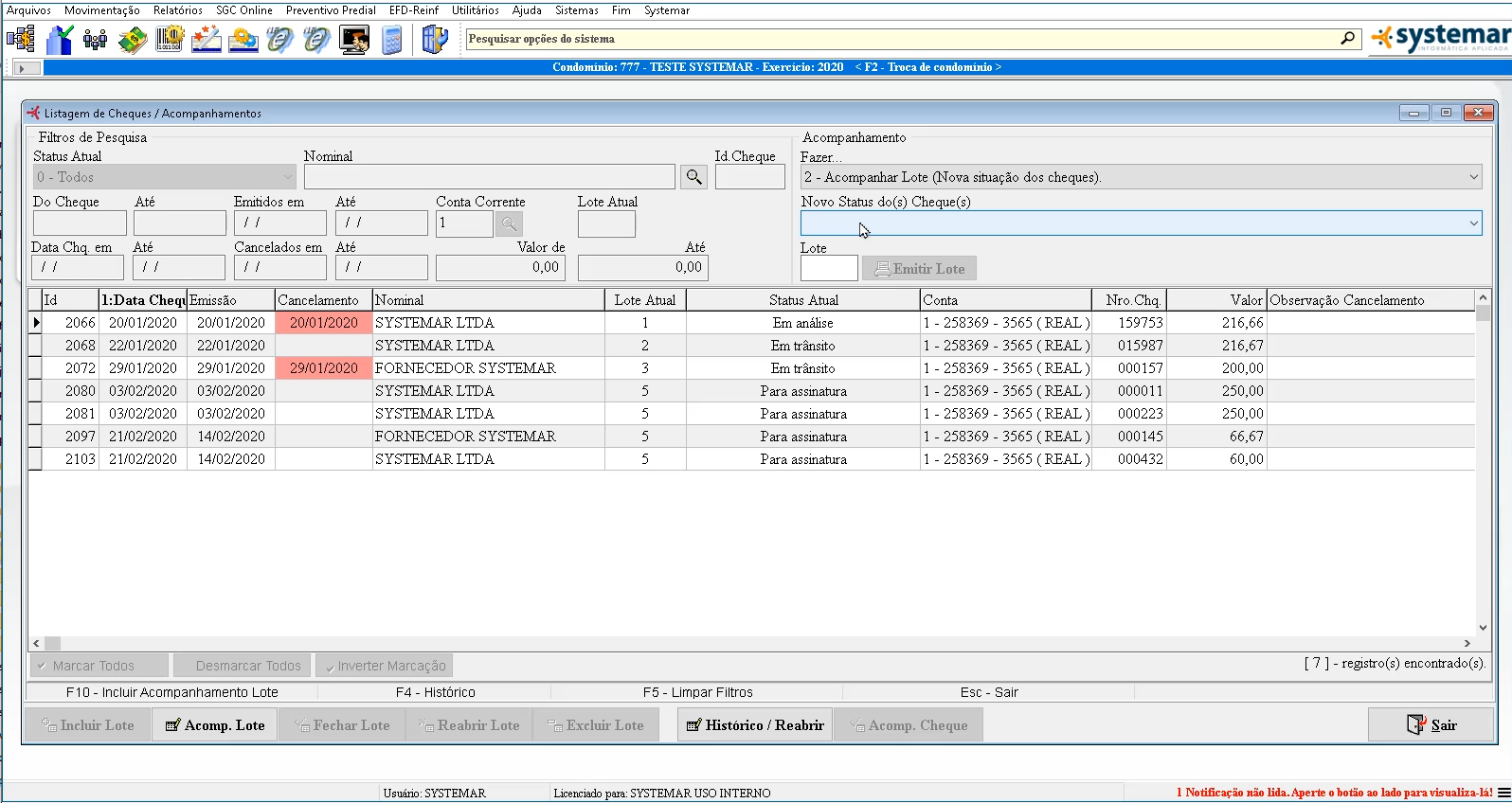The height and width of the screenshot is (803, 1512).
Task: Click the Valor column header
Action: tap(1216, 300)
